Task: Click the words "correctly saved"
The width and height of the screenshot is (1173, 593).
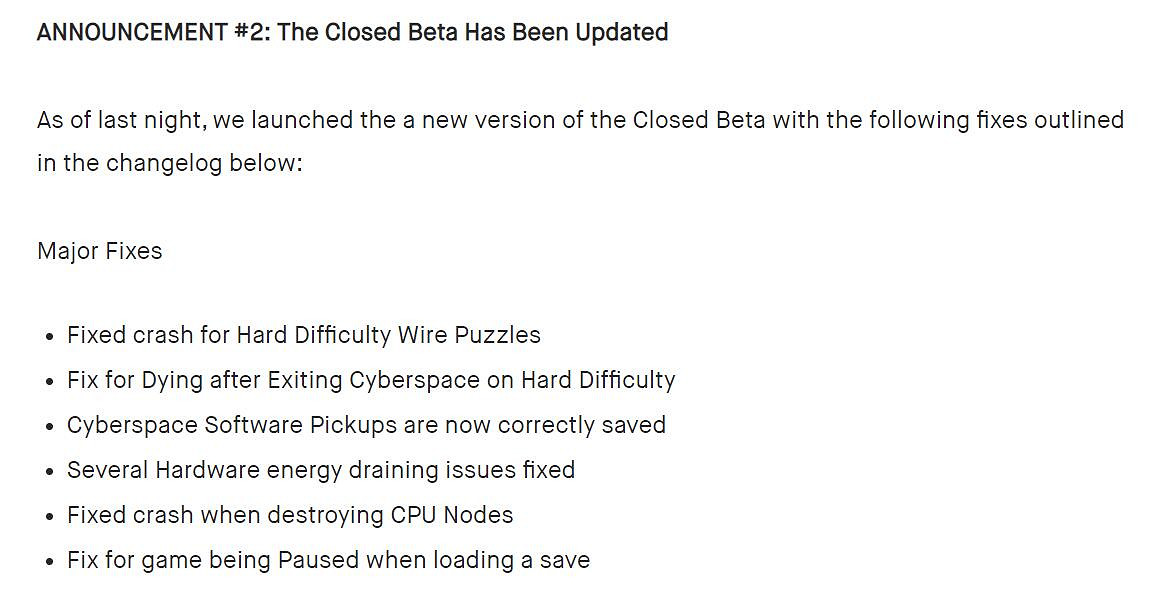Action: pyautogui.click(x=582, y=425)
